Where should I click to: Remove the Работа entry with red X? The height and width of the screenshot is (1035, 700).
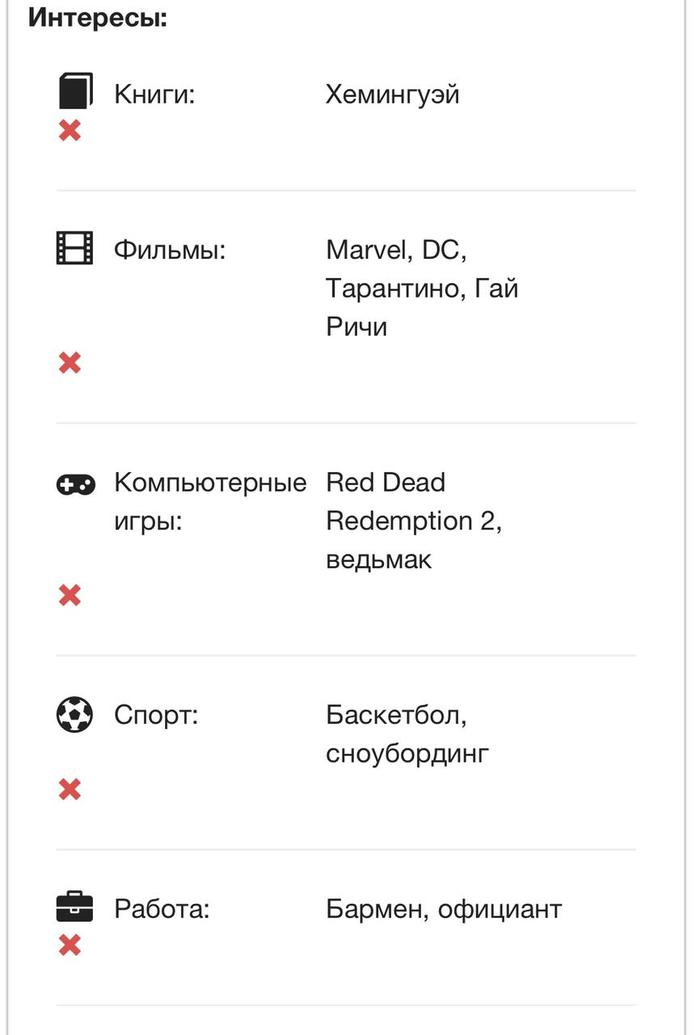tap(70, 945)
